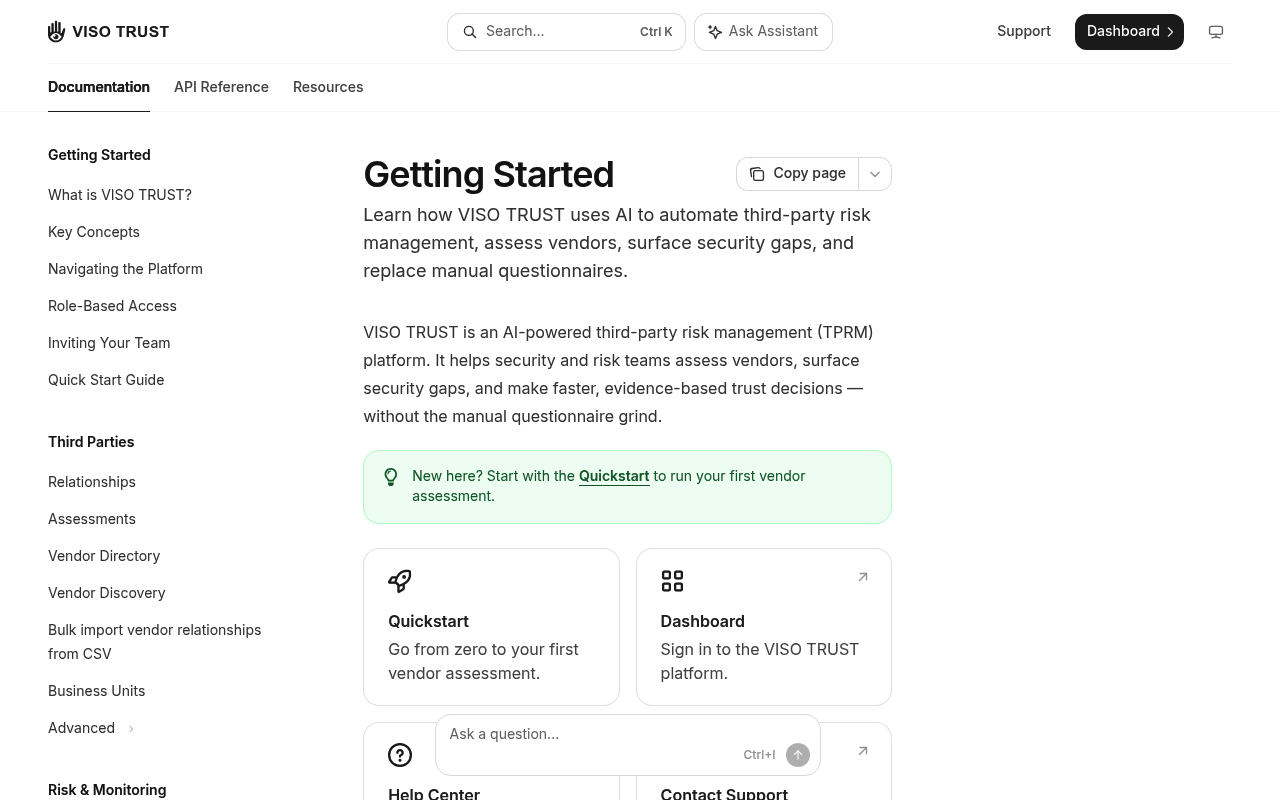Toggle the theme using the monitor icon

coord(1216,32)
